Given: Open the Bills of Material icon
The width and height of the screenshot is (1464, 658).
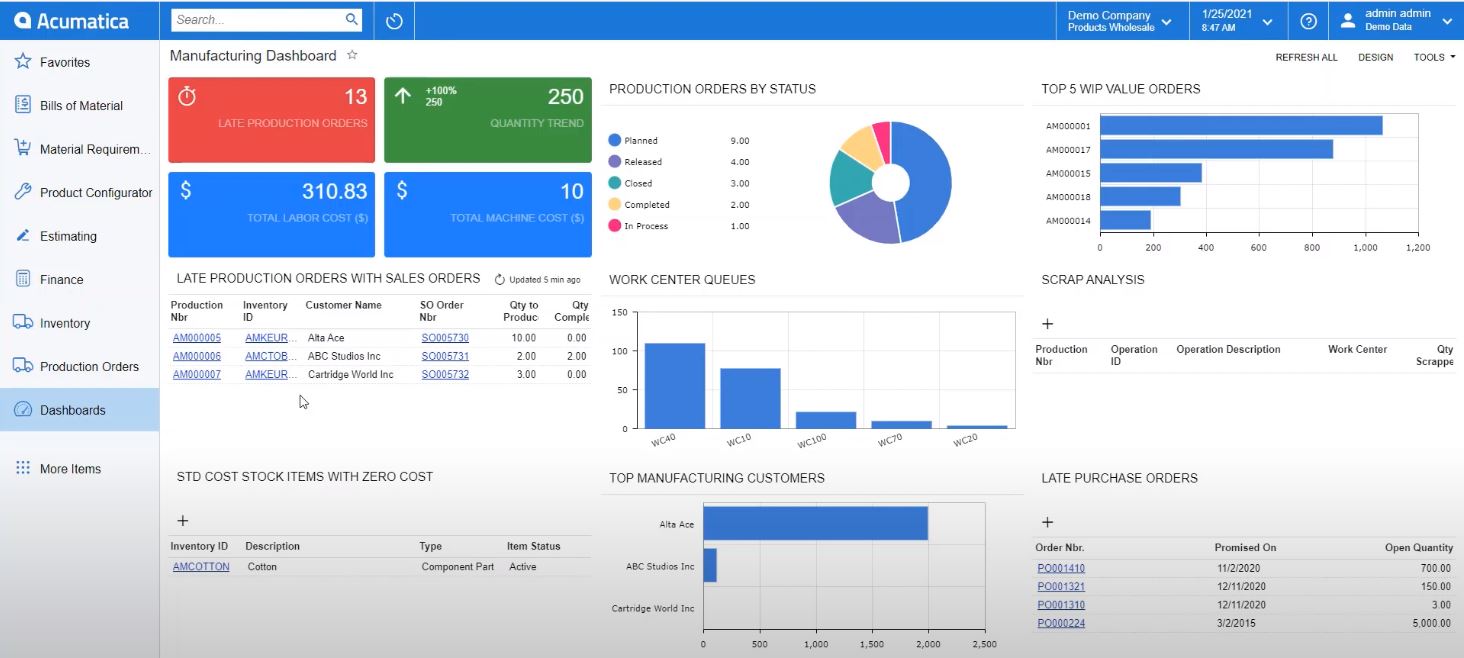Looking at the screenshot, I should point(23,105).
